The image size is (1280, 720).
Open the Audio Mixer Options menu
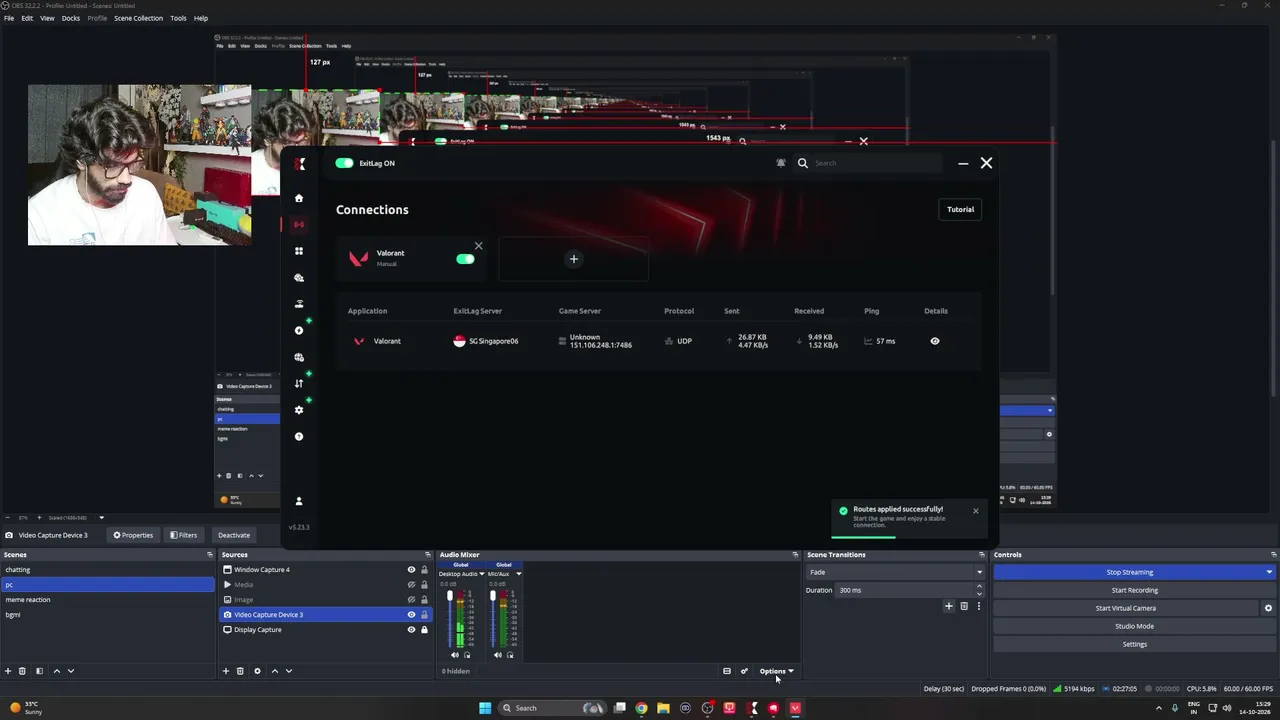tap(776, 671)
